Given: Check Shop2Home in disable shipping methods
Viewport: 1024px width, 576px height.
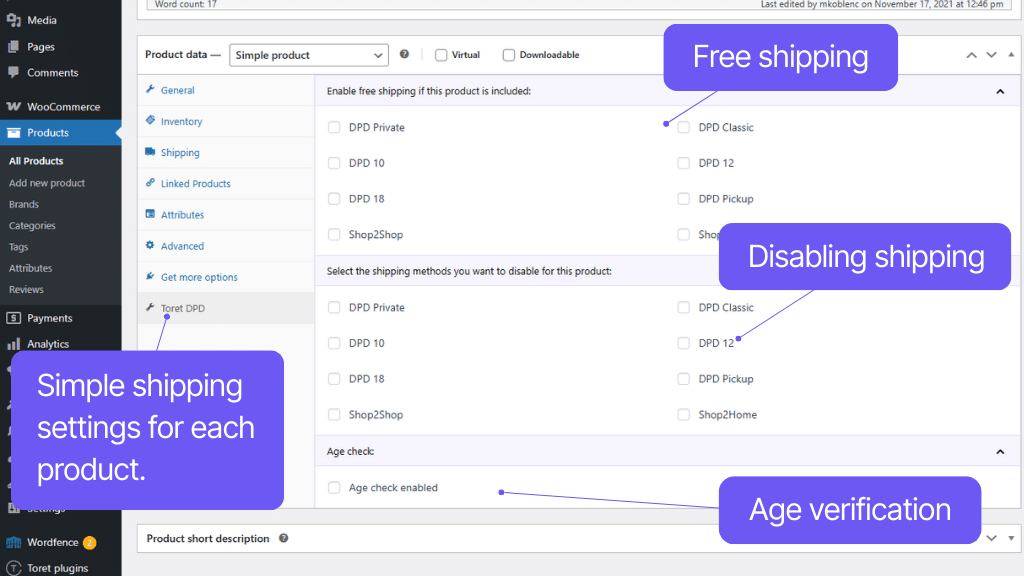Looking at the screenshot, I should [x=684, y=414].
